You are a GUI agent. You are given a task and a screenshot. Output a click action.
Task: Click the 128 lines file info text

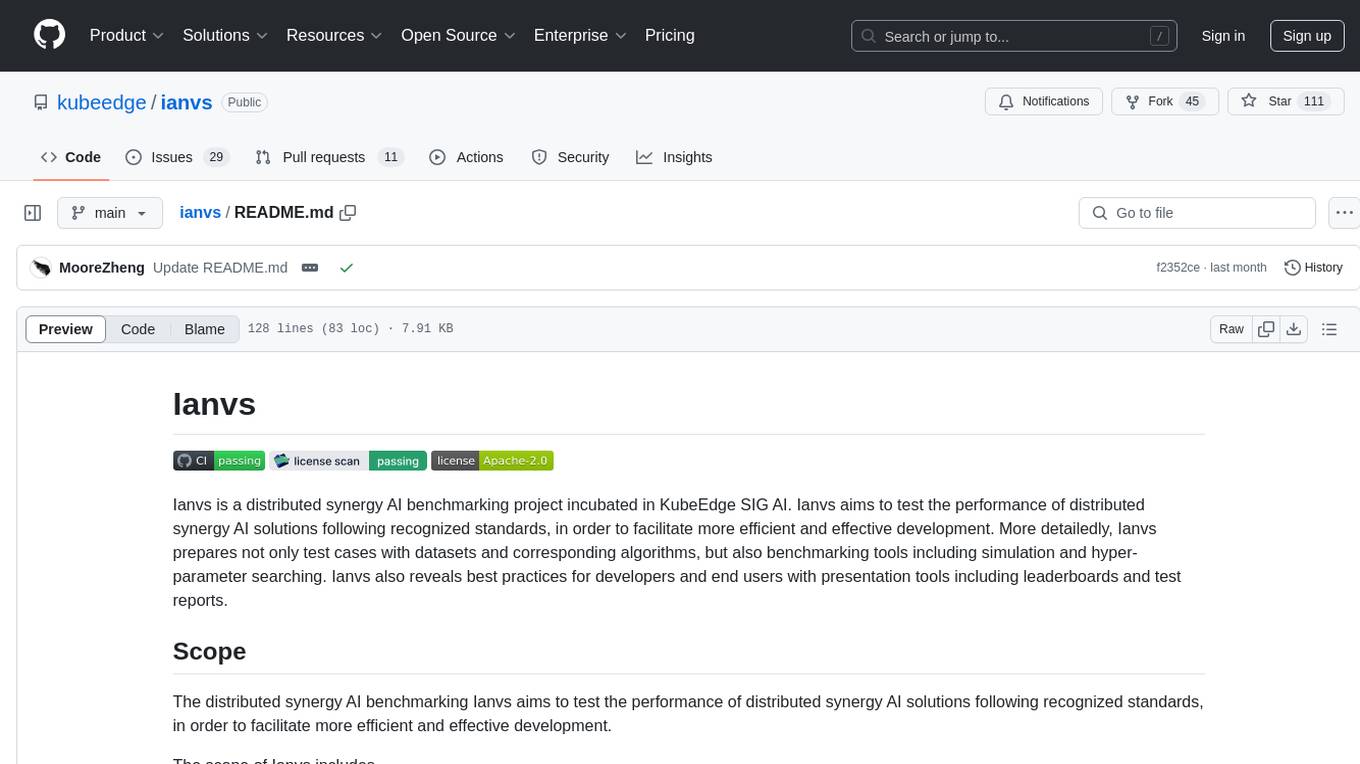[350, 329]
